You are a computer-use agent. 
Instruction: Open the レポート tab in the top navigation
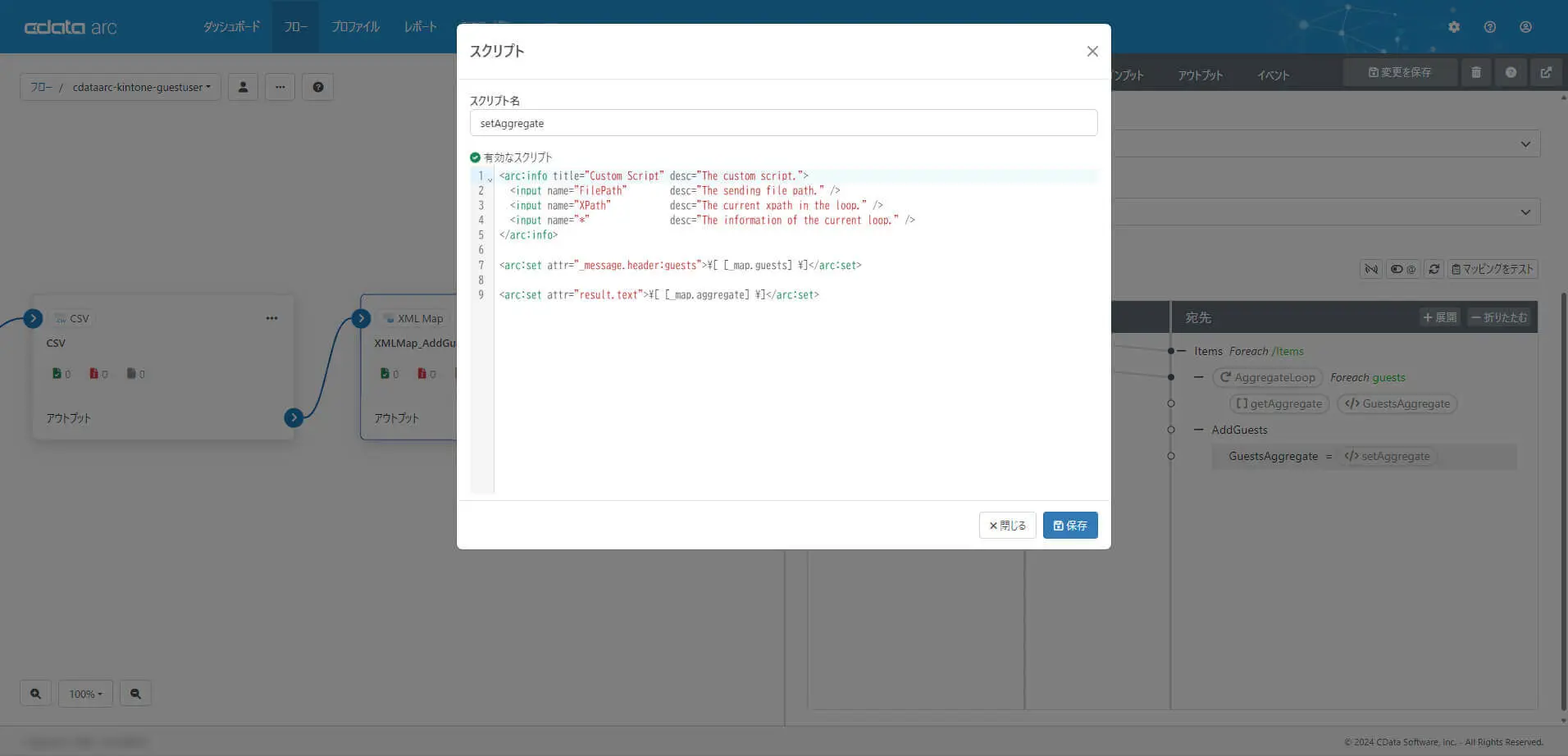(x=420, y=27)
